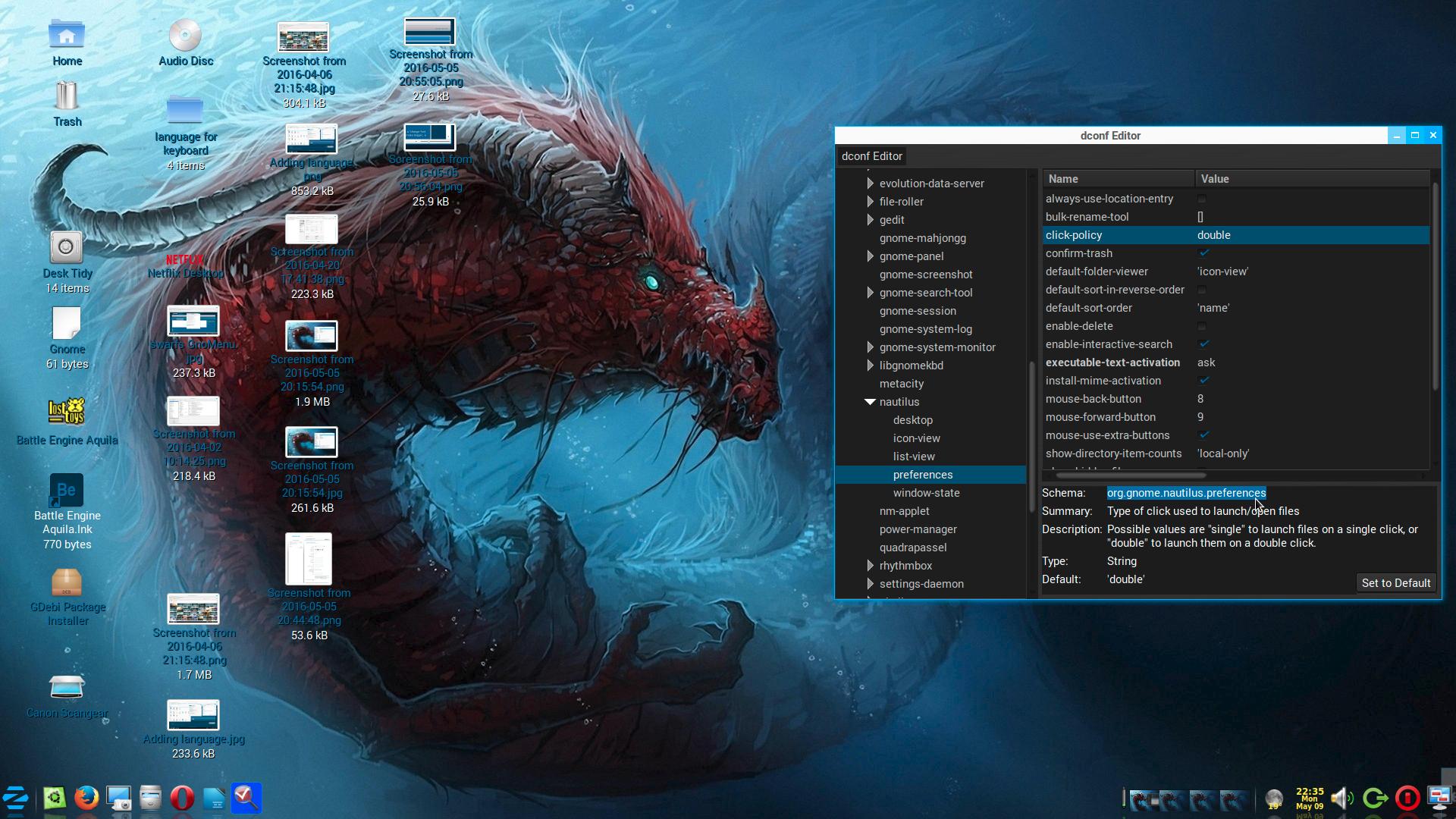Collapse the nautilus tree node
Screen dimensions: 1456x819
click(870, 402)
